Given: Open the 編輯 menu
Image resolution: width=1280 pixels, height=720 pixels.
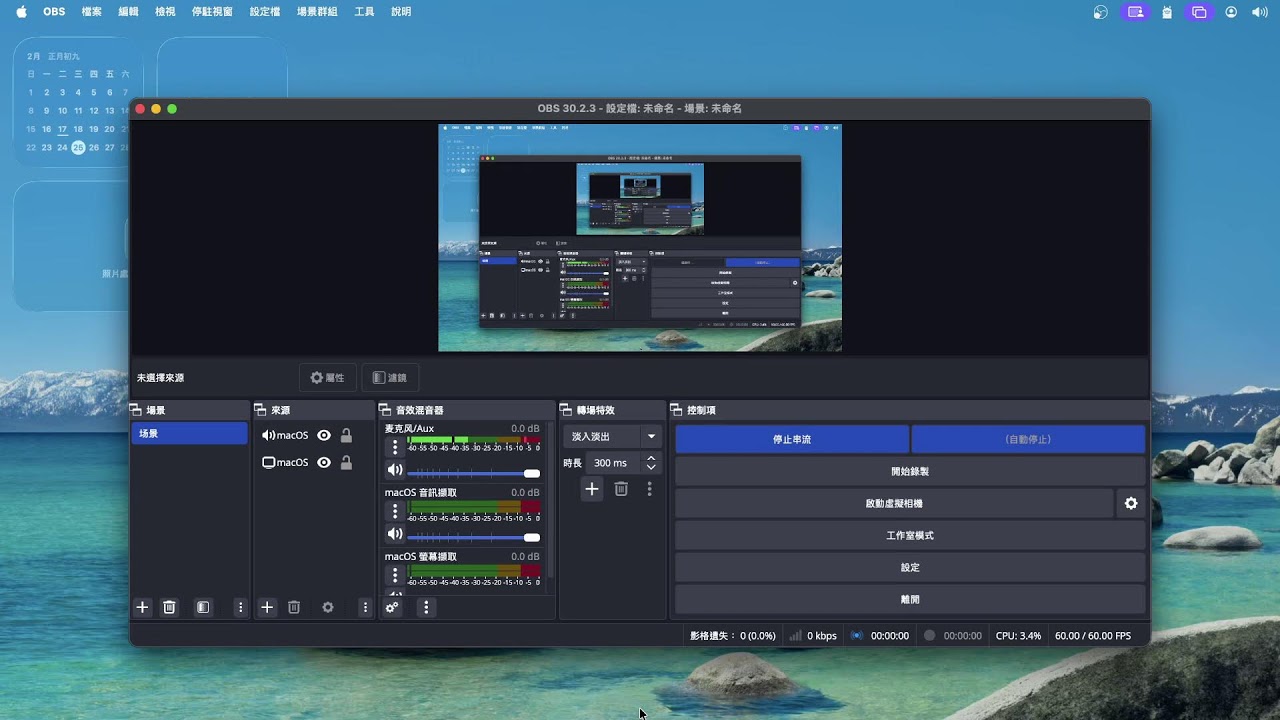Looking at the screenshot, I should pyautogui.click(x=128, y=12).
